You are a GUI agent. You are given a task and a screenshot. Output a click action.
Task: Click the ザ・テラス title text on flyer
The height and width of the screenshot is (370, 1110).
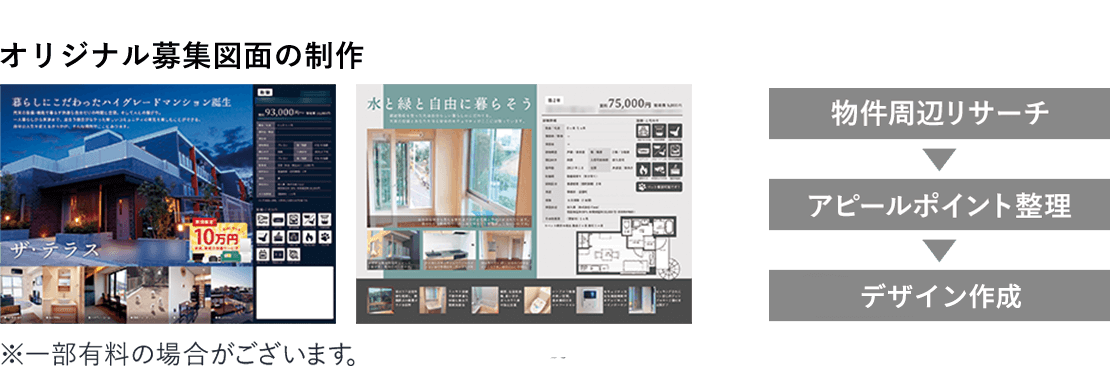[x=54, y=249]
